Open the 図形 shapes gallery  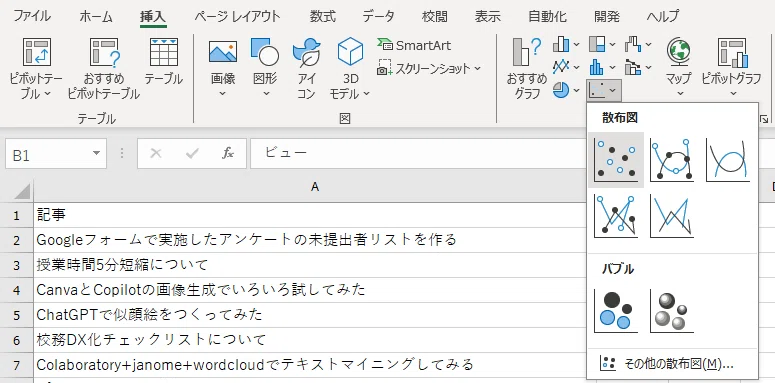(265, 68)
